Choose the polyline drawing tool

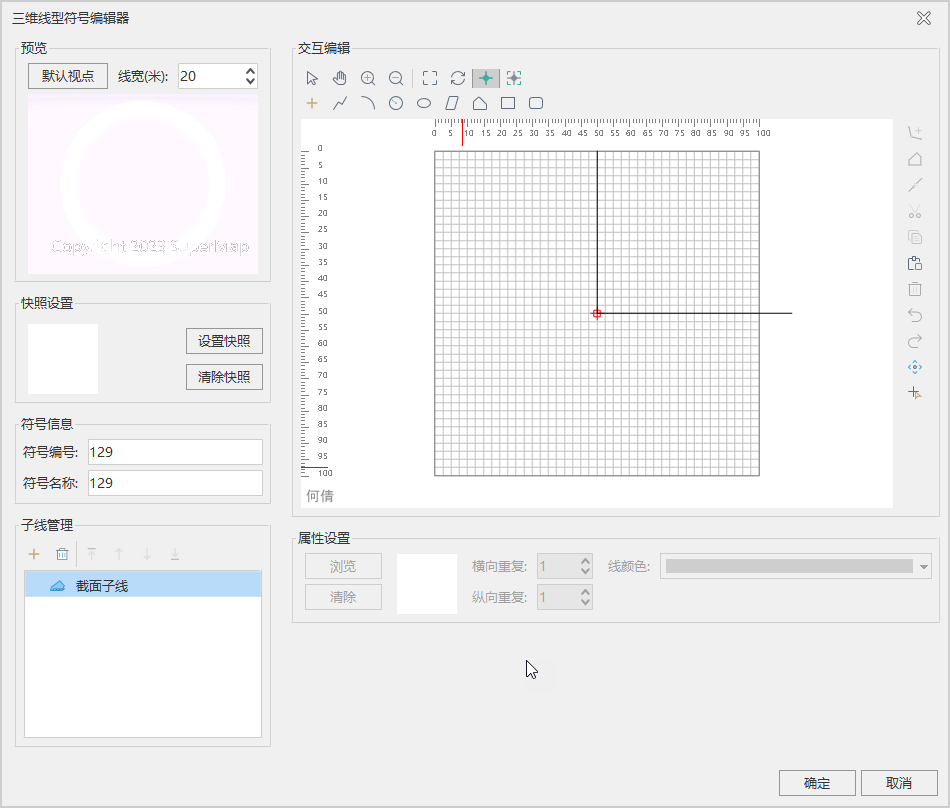coord(340,103)
